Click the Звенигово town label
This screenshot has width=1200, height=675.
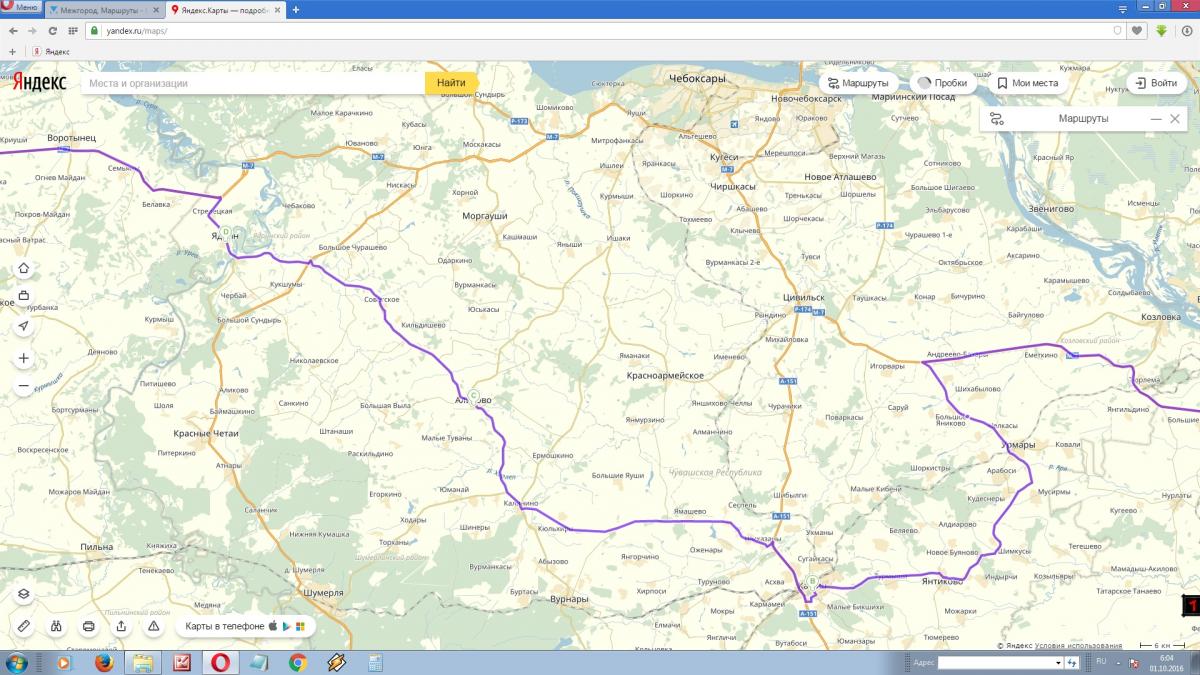click(x=1050, y=209)
